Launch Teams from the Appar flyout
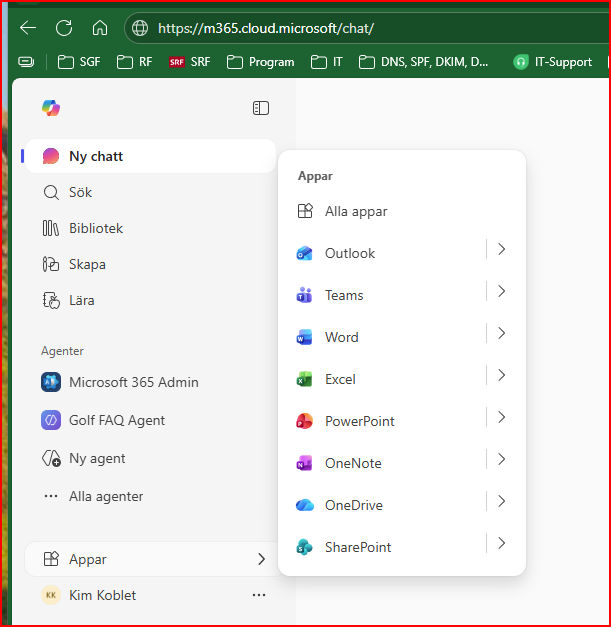This screenshot has width=611, height=627. tap(386, 295)
